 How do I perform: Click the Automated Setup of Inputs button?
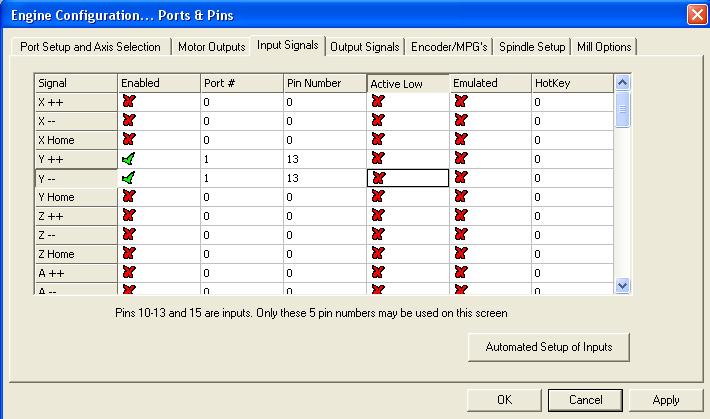pos(549,347)
